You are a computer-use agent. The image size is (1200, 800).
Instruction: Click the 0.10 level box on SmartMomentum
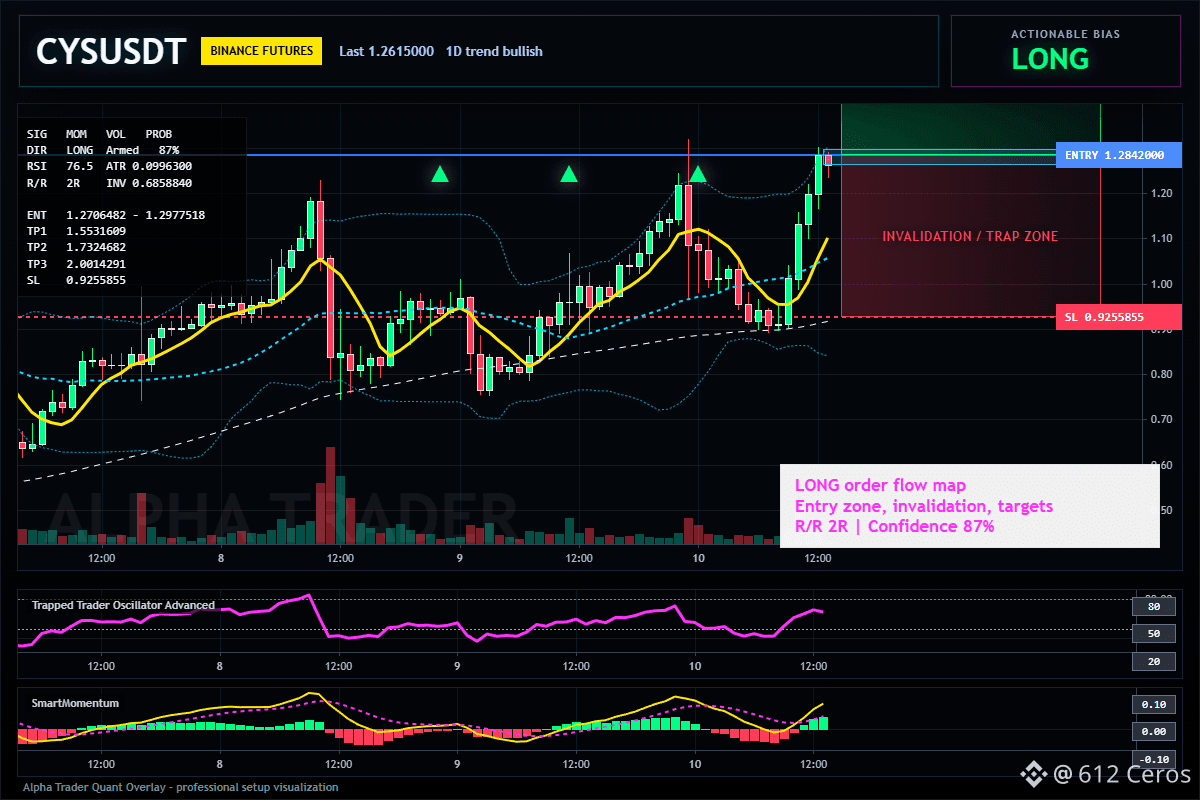[x=1153, y=704]
